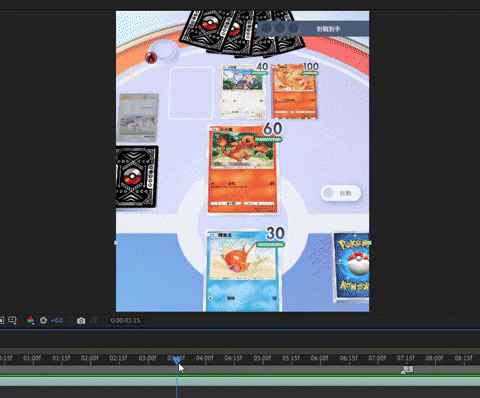
Task: Click the face-down deck card on left
Action: pyautogui.click(x=137, y=177)
